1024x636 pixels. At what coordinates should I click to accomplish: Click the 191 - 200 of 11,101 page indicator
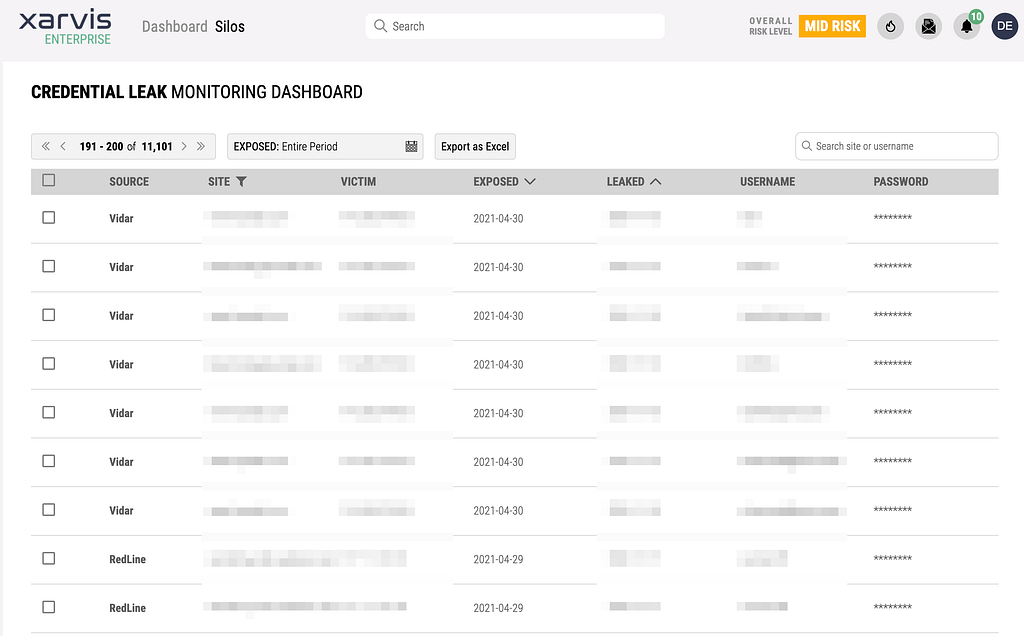[x=126, y=146]
